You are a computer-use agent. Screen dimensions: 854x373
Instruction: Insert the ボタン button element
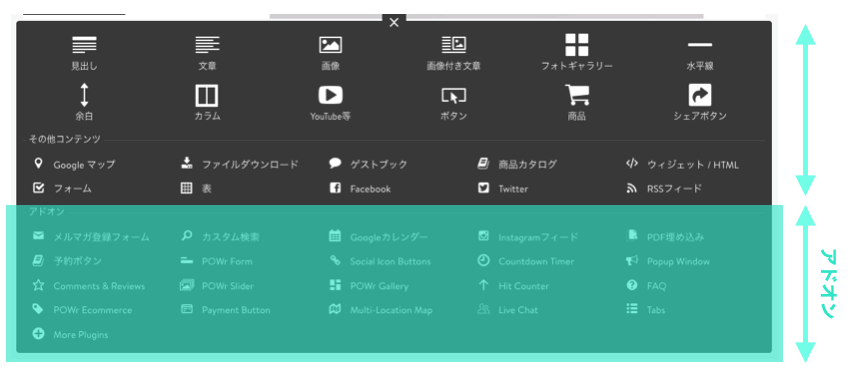(x=454, y=96)
